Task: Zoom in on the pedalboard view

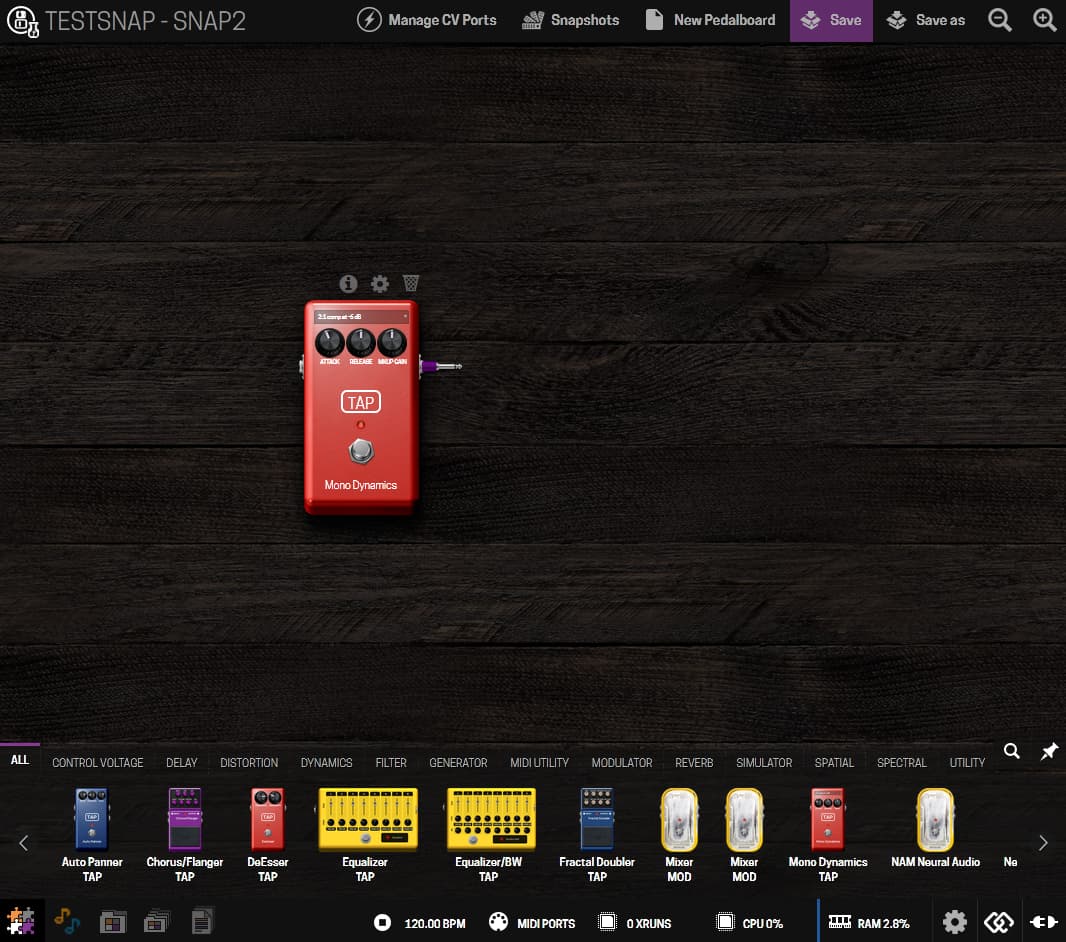Action: coord(1044,20)
